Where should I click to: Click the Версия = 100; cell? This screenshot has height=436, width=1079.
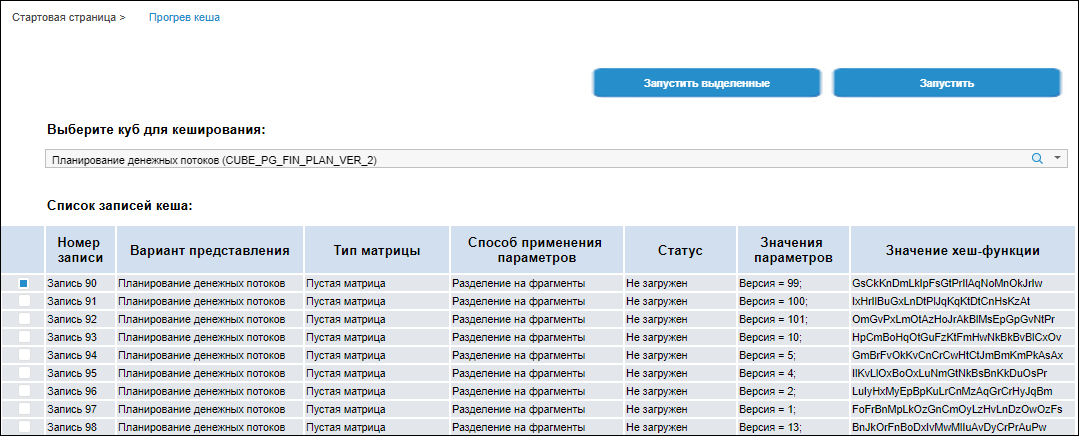coord(793,301)
